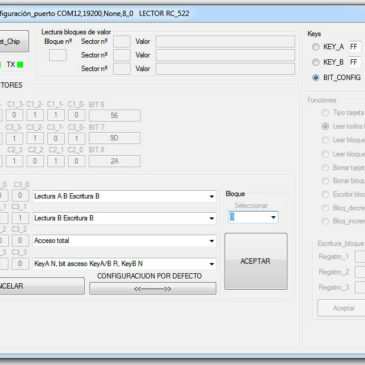The height and width of the screenshot is (365, 365).
Task: Click the C3_1- bit box in the BIT 7 row
Action: [x=56, y=138]
